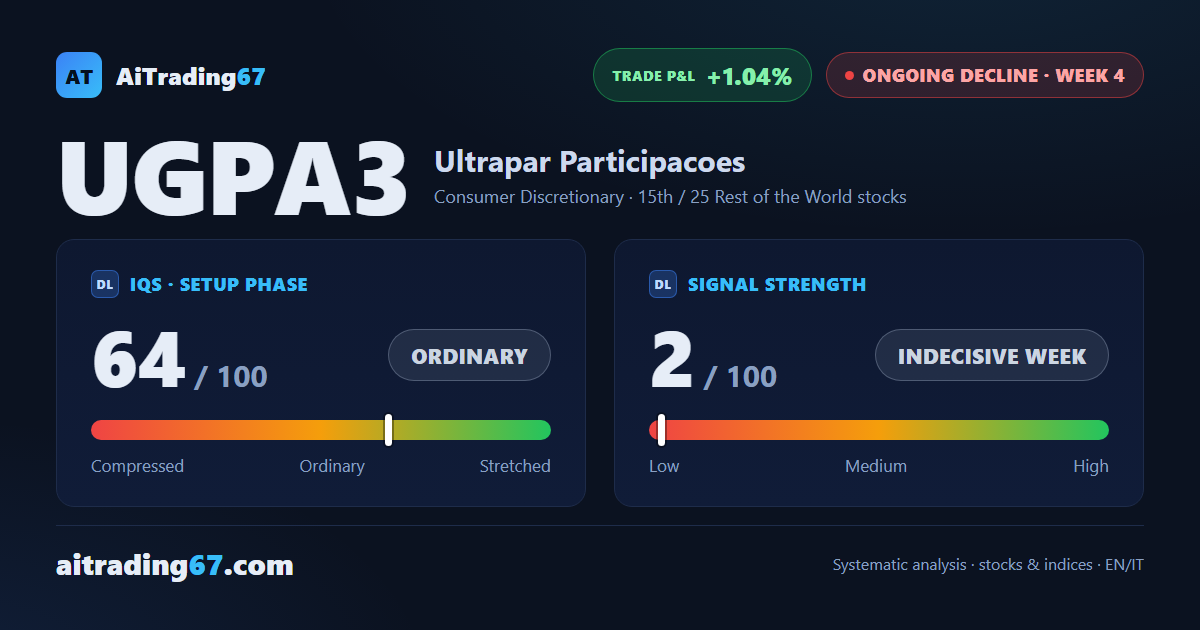This screenshot has width=1200, height=630.
Task: Click the IQS gauge slider handle
Action: tap(388, 430)
